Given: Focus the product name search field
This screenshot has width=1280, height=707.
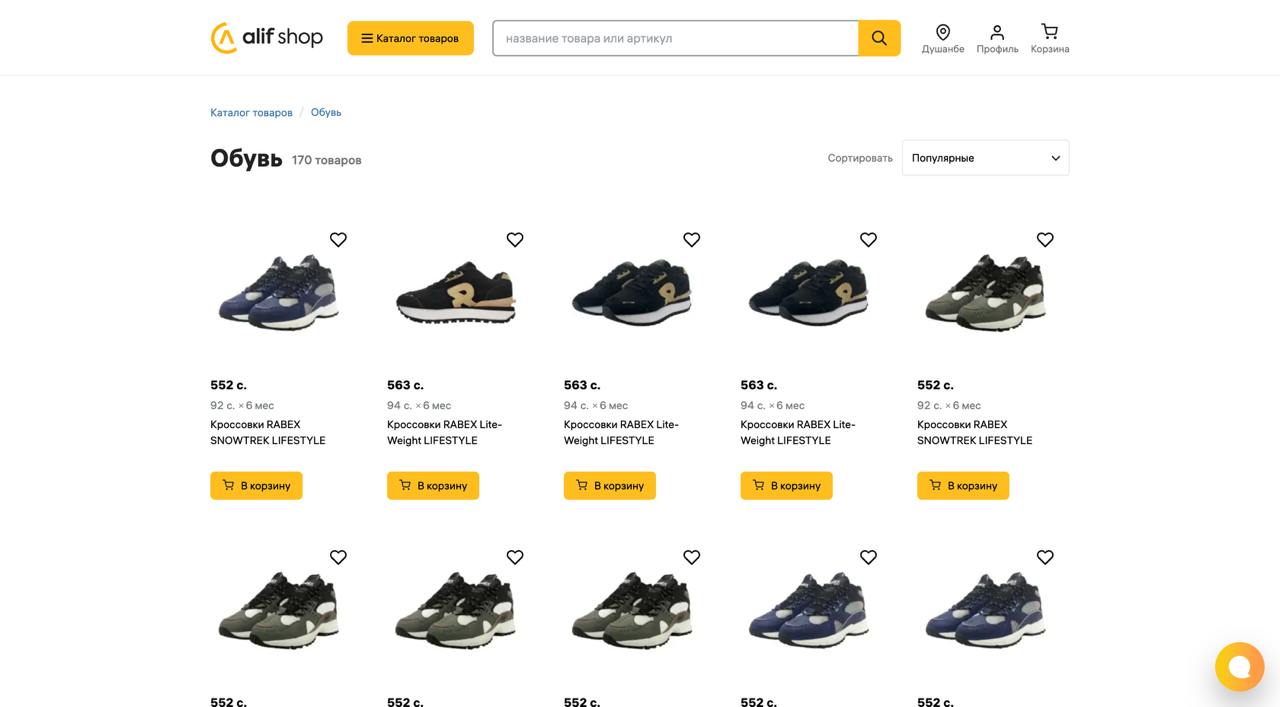Looking at the screenshot, I should (x=675, y=38).
